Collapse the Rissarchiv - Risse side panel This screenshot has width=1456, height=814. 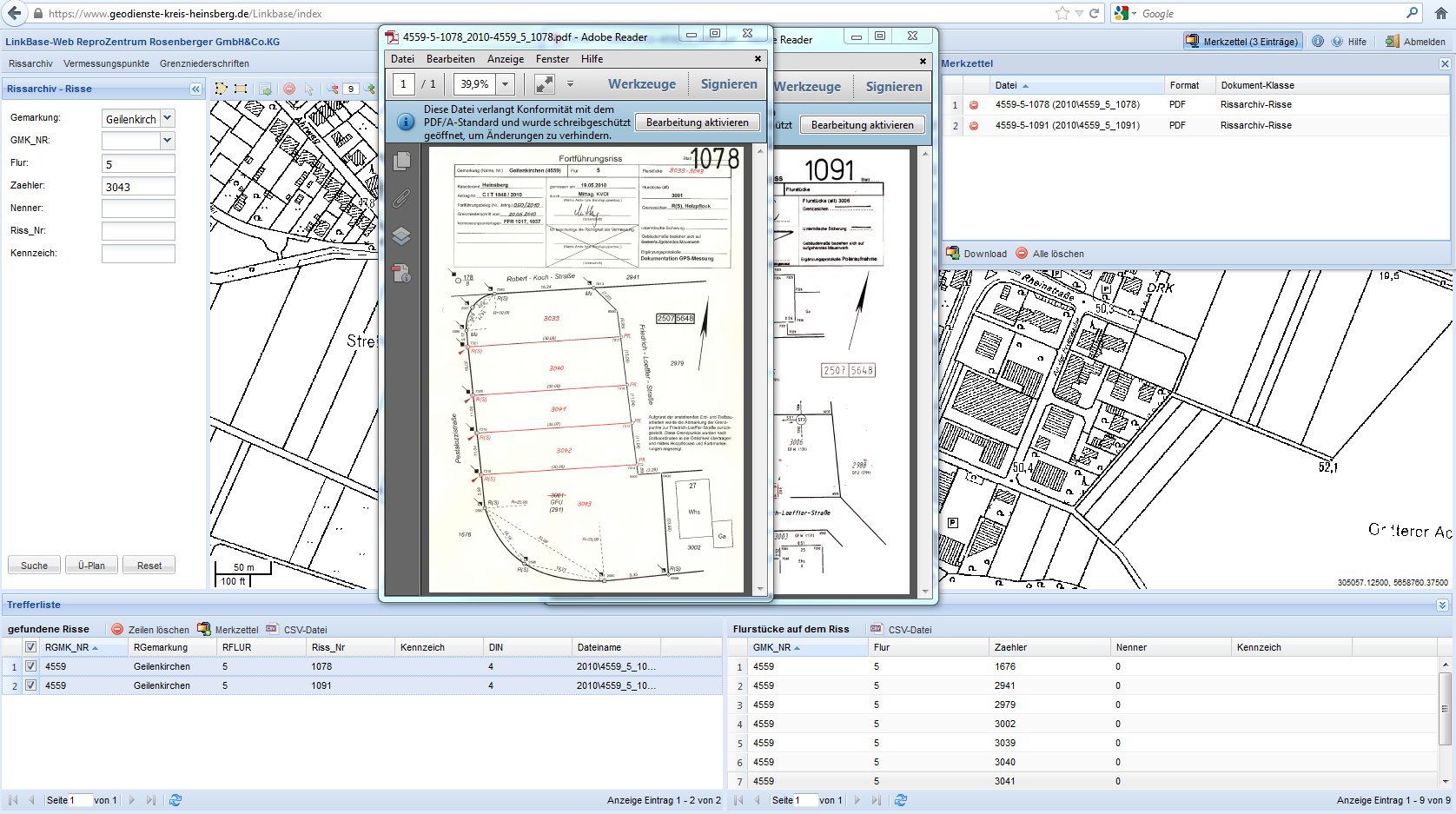(195, 89)
